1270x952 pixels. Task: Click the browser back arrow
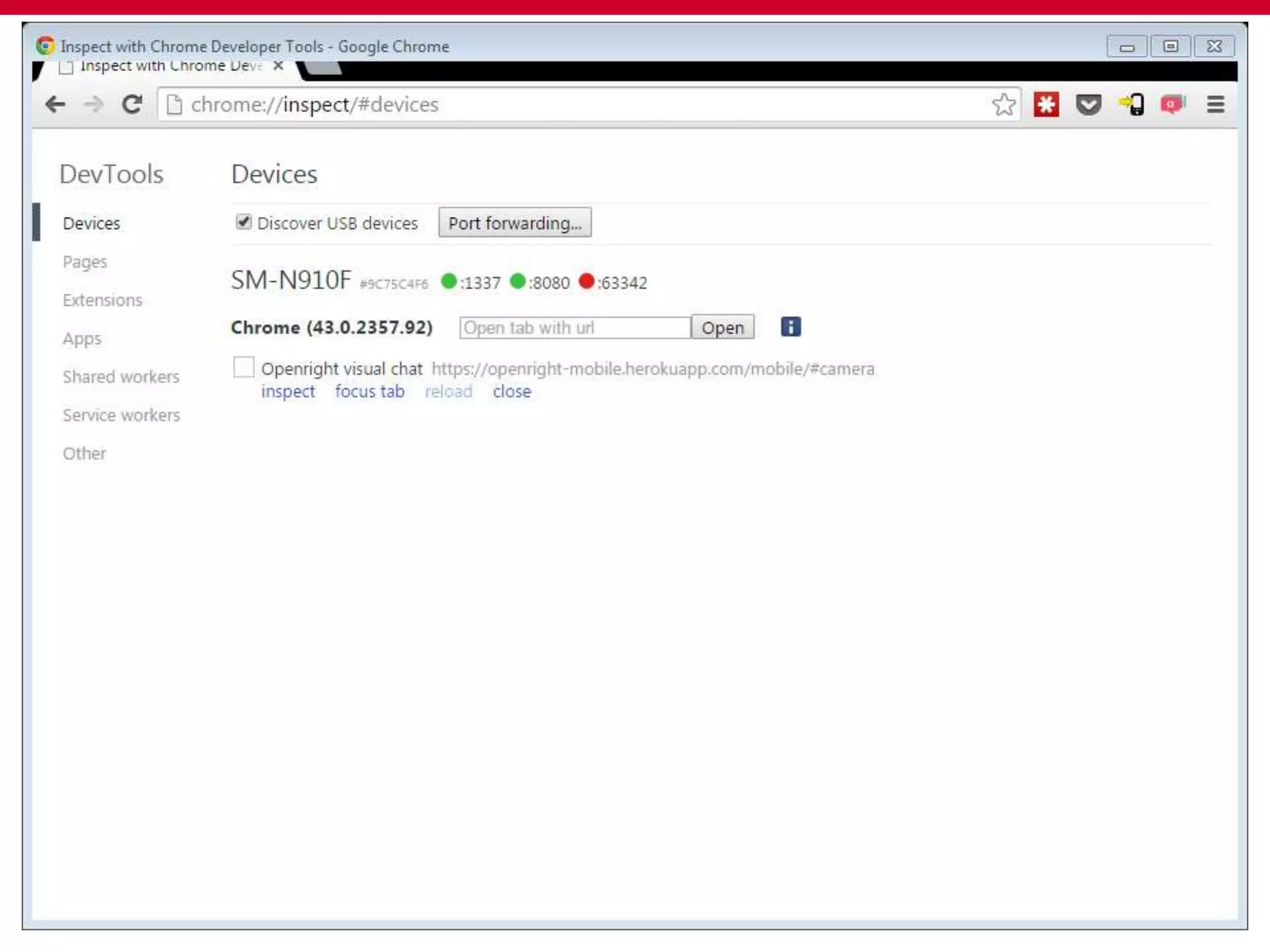point(56,104)
